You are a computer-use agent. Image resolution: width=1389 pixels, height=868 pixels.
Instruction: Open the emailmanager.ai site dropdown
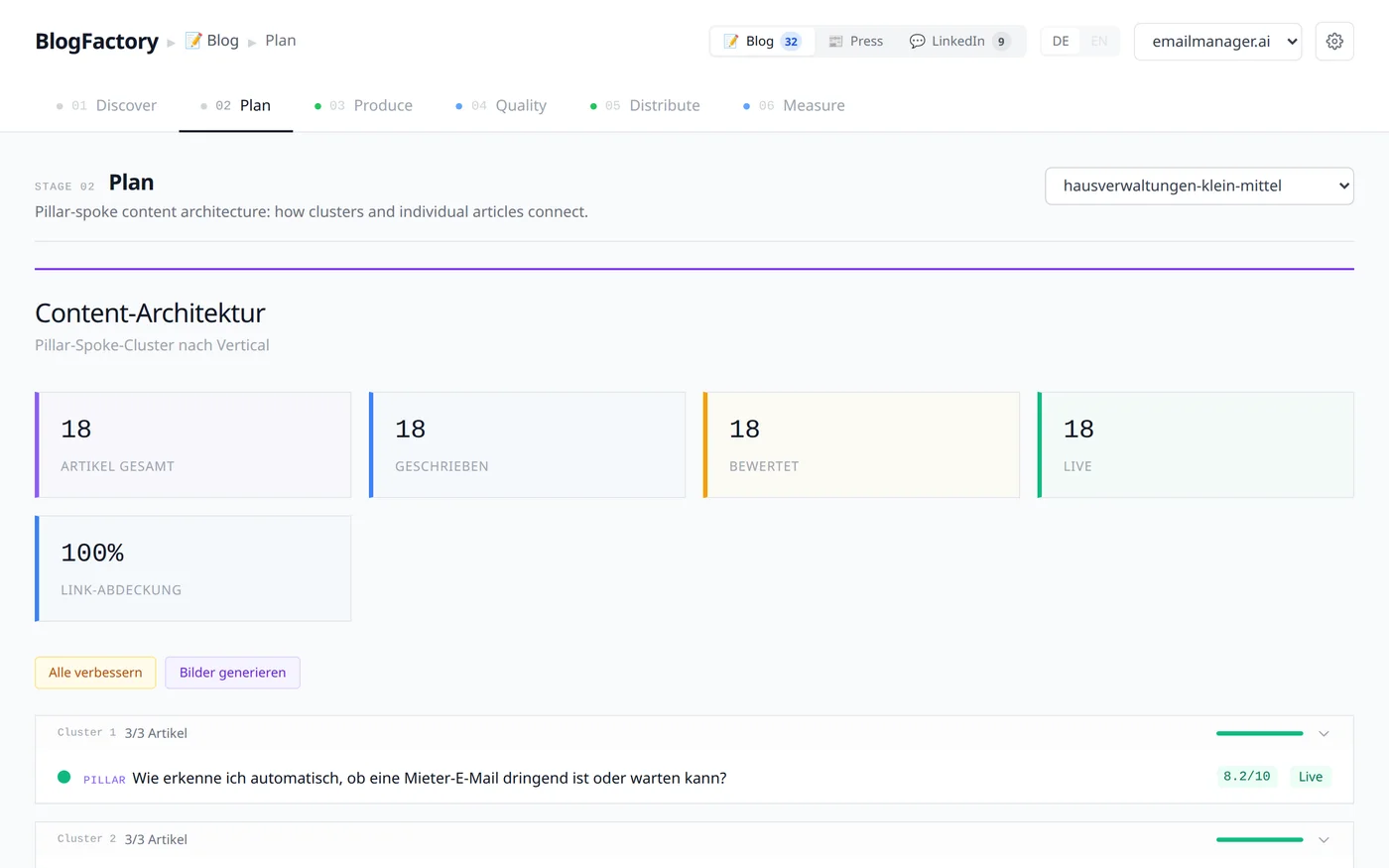[1217, 42]
